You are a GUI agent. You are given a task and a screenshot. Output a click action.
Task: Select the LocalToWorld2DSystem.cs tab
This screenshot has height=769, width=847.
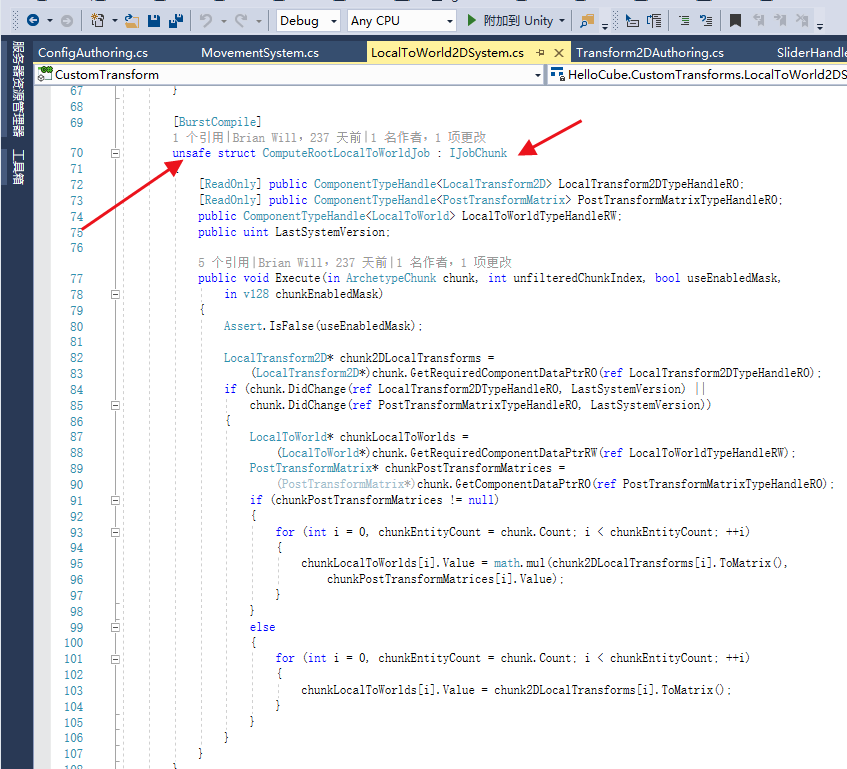click(x=447, y=52)
